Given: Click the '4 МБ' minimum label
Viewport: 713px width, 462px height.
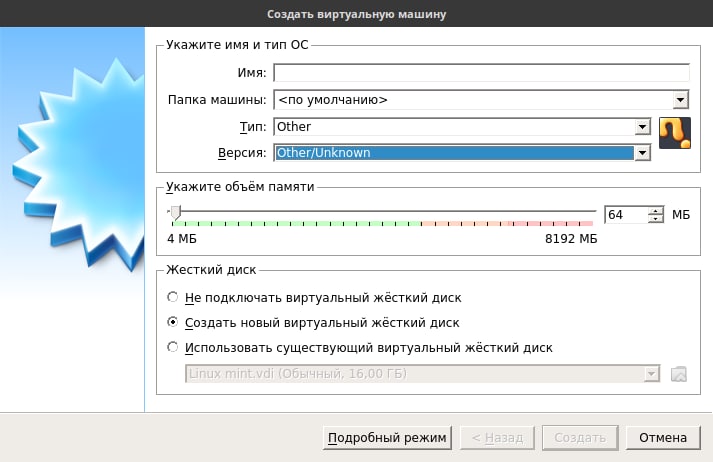Looking at the screenshot, I should pyautogui.click(x=182, y=239).
